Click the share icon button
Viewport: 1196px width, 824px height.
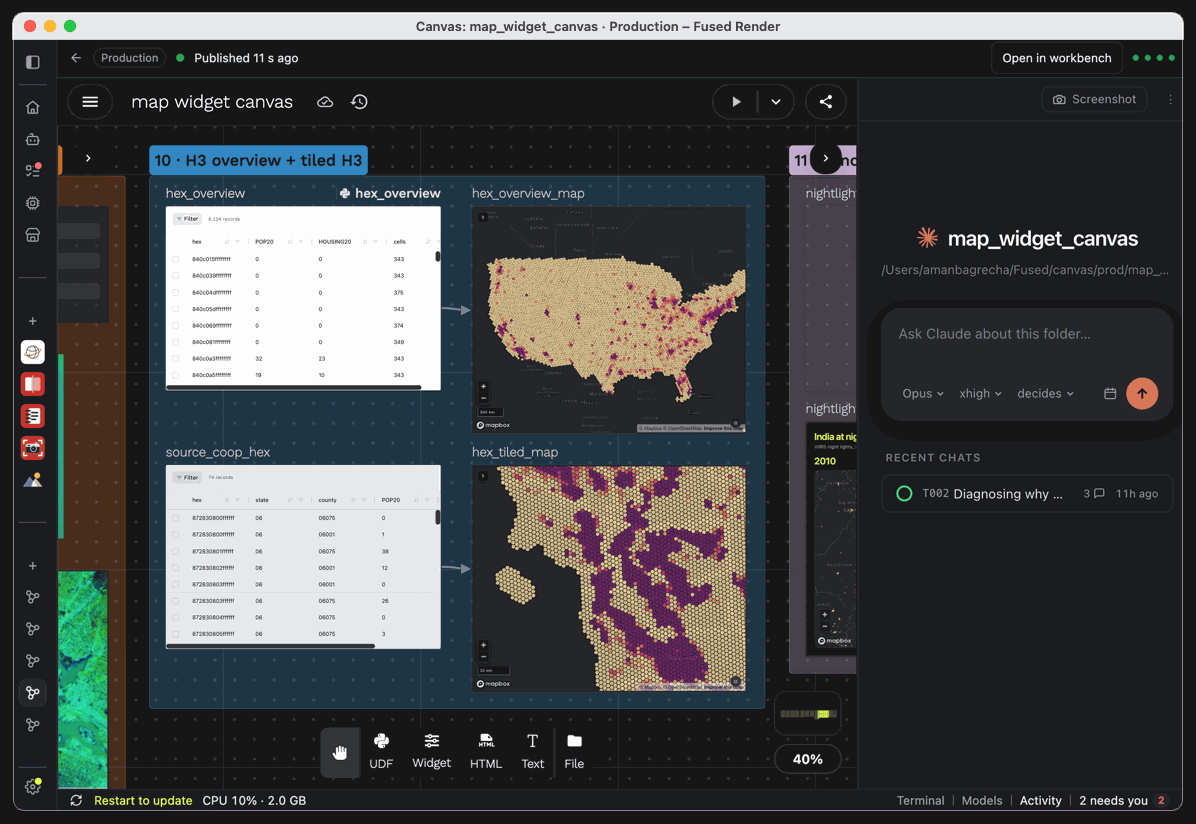[825, 101]
